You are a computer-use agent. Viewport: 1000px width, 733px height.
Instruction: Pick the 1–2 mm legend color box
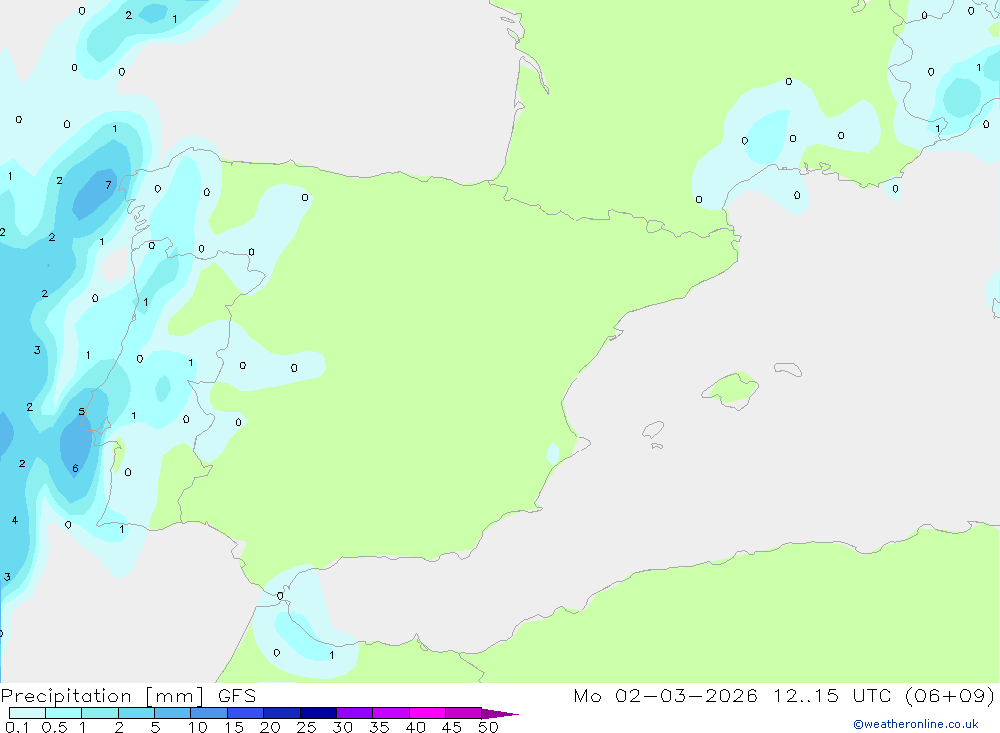(x=99, y=713)
